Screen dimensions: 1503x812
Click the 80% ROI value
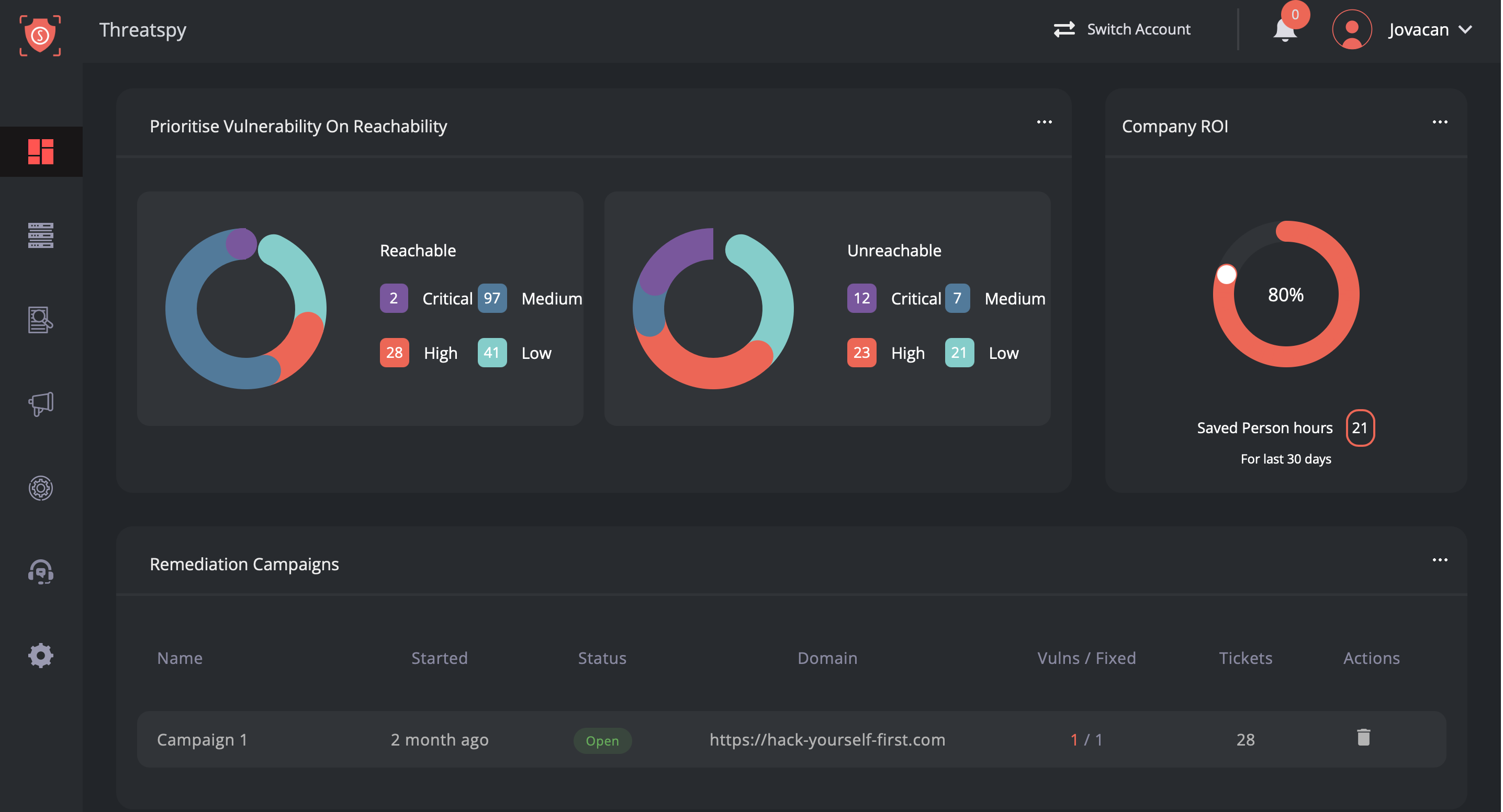pos(1285,295)
